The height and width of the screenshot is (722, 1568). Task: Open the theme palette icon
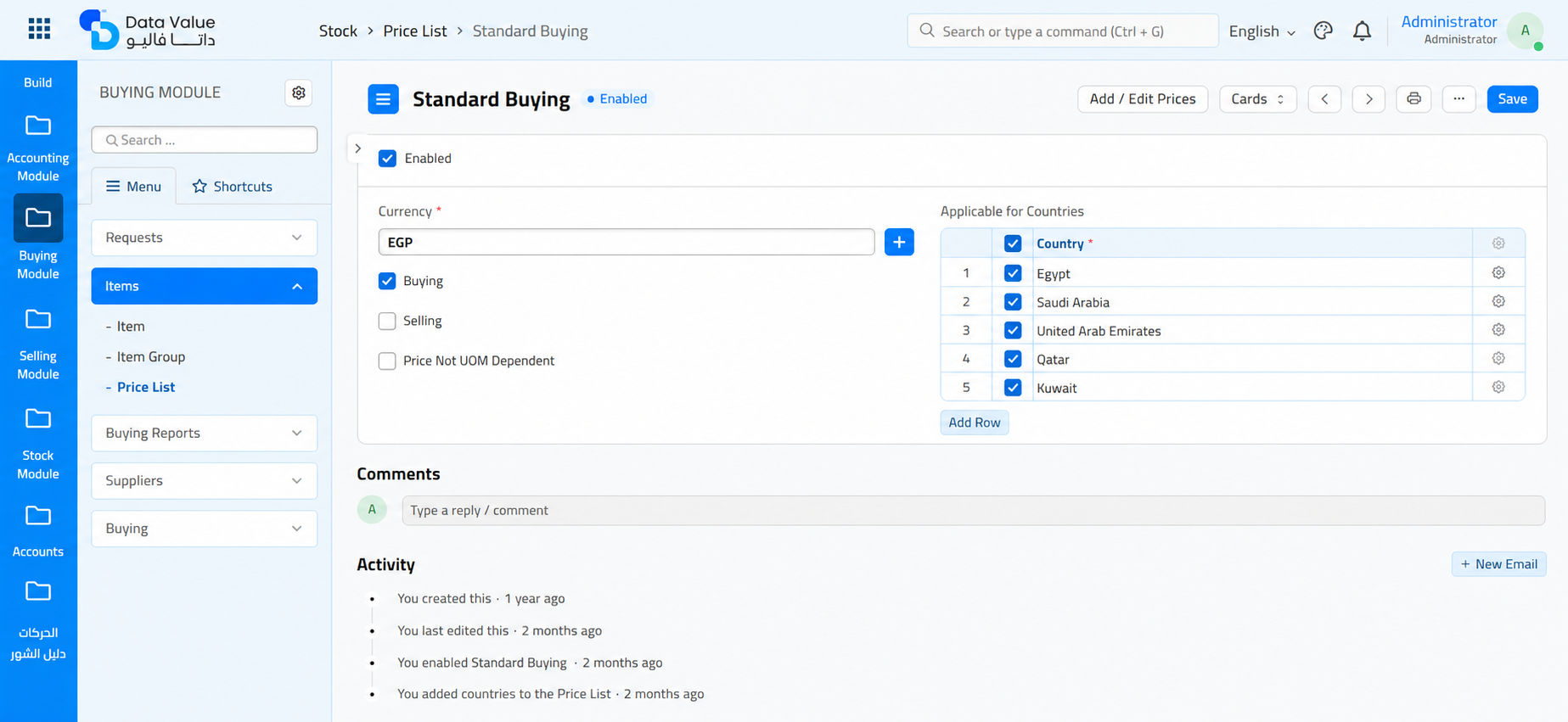click(1323, 31)
